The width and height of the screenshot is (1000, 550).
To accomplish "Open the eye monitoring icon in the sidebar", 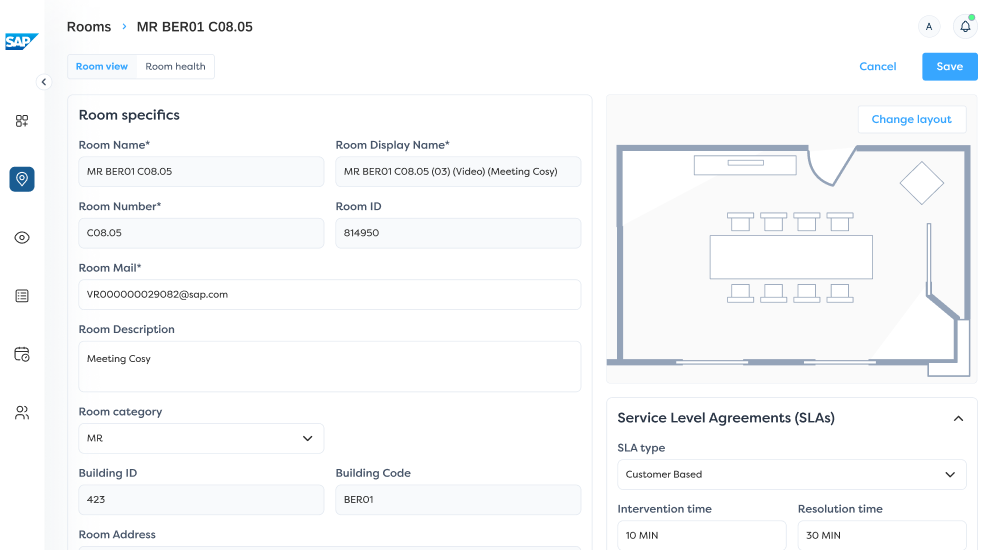I will point(22,237).
